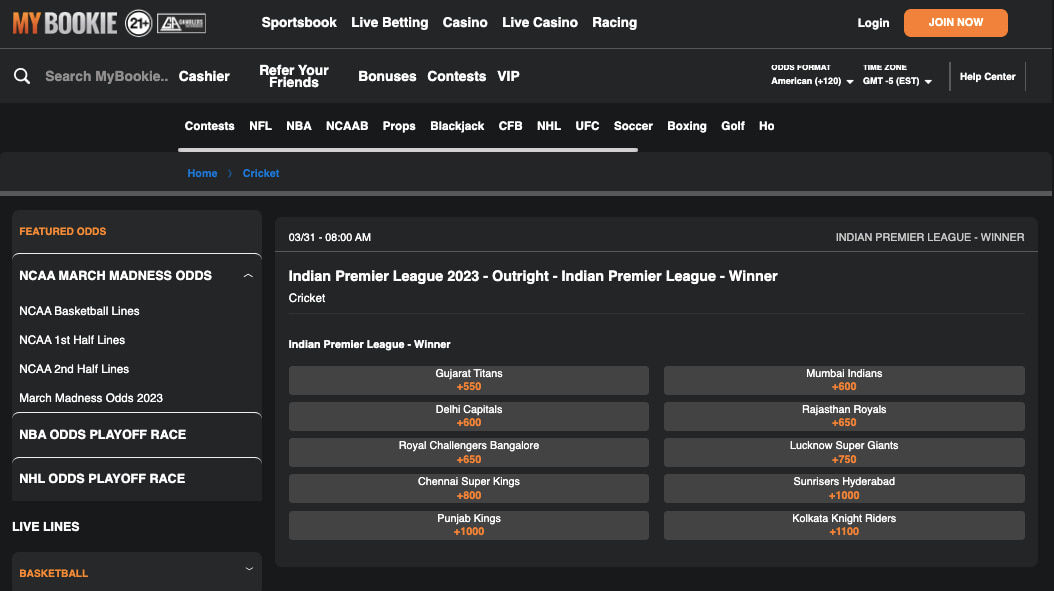
Task: Focus the Search MyBookie field
Action: click(x=106, y=76)
